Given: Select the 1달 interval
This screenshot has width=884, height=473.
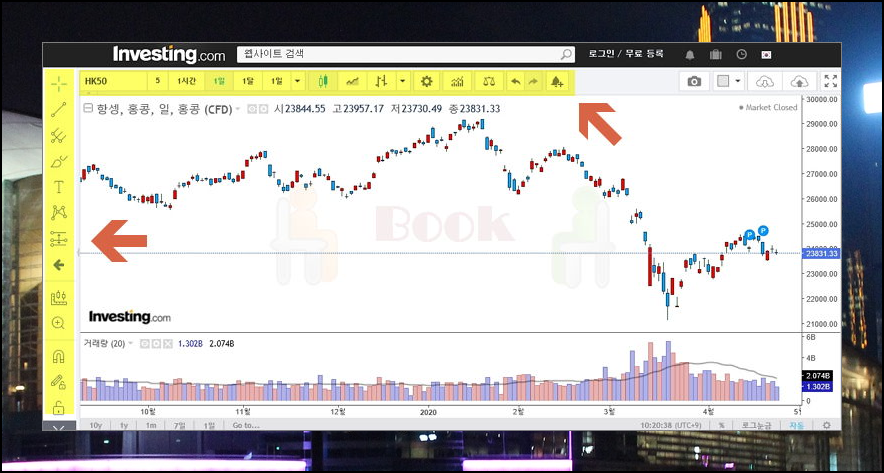Looking at the screenshot, I should (x=248, y=81).
